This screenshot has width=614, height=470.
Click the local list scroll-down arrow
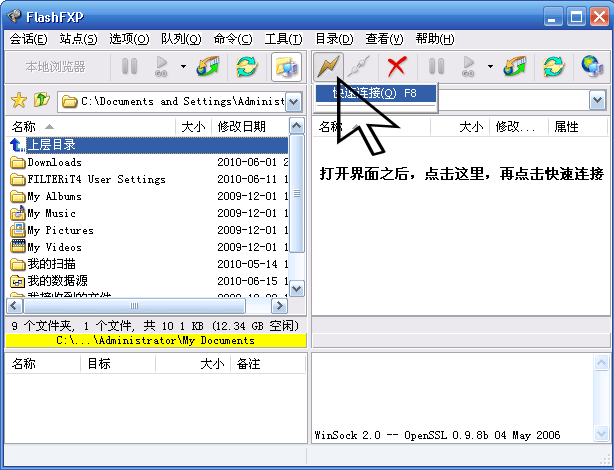[296, 289]
